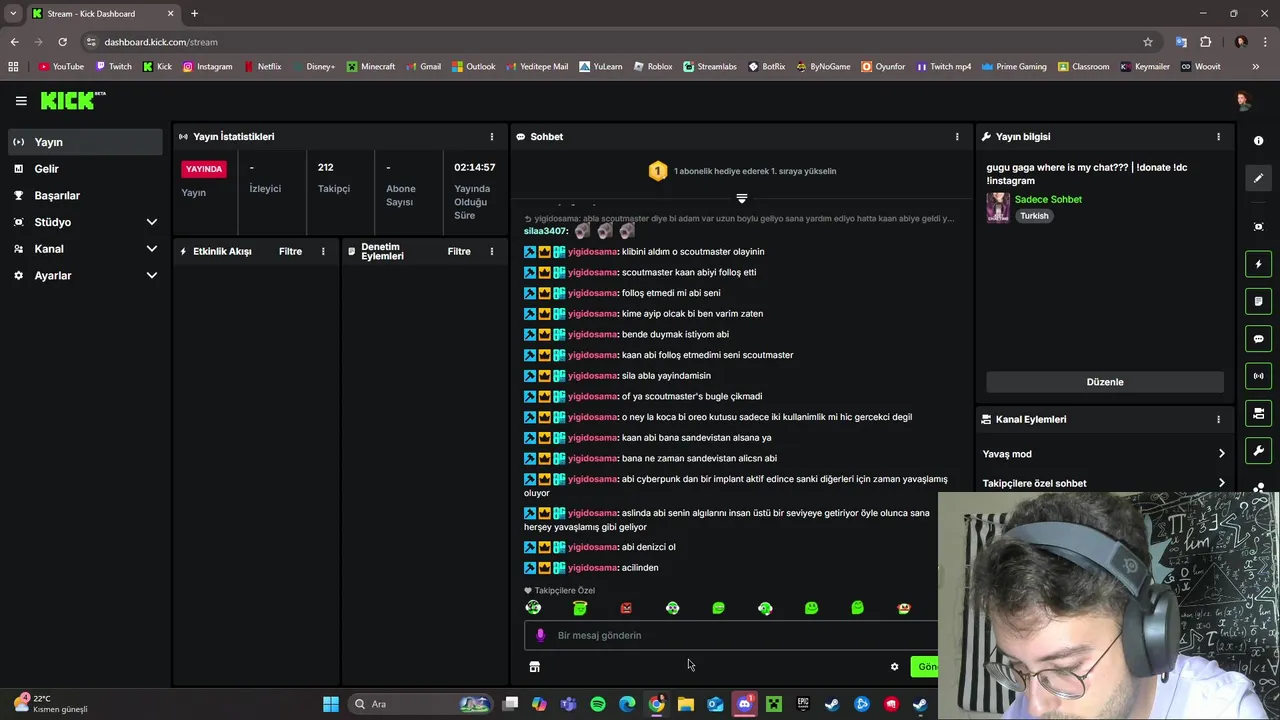Open the Twitch bookmark
Image resolution: width=1280 pixels, height=720 pixels.
pos(113,67)
